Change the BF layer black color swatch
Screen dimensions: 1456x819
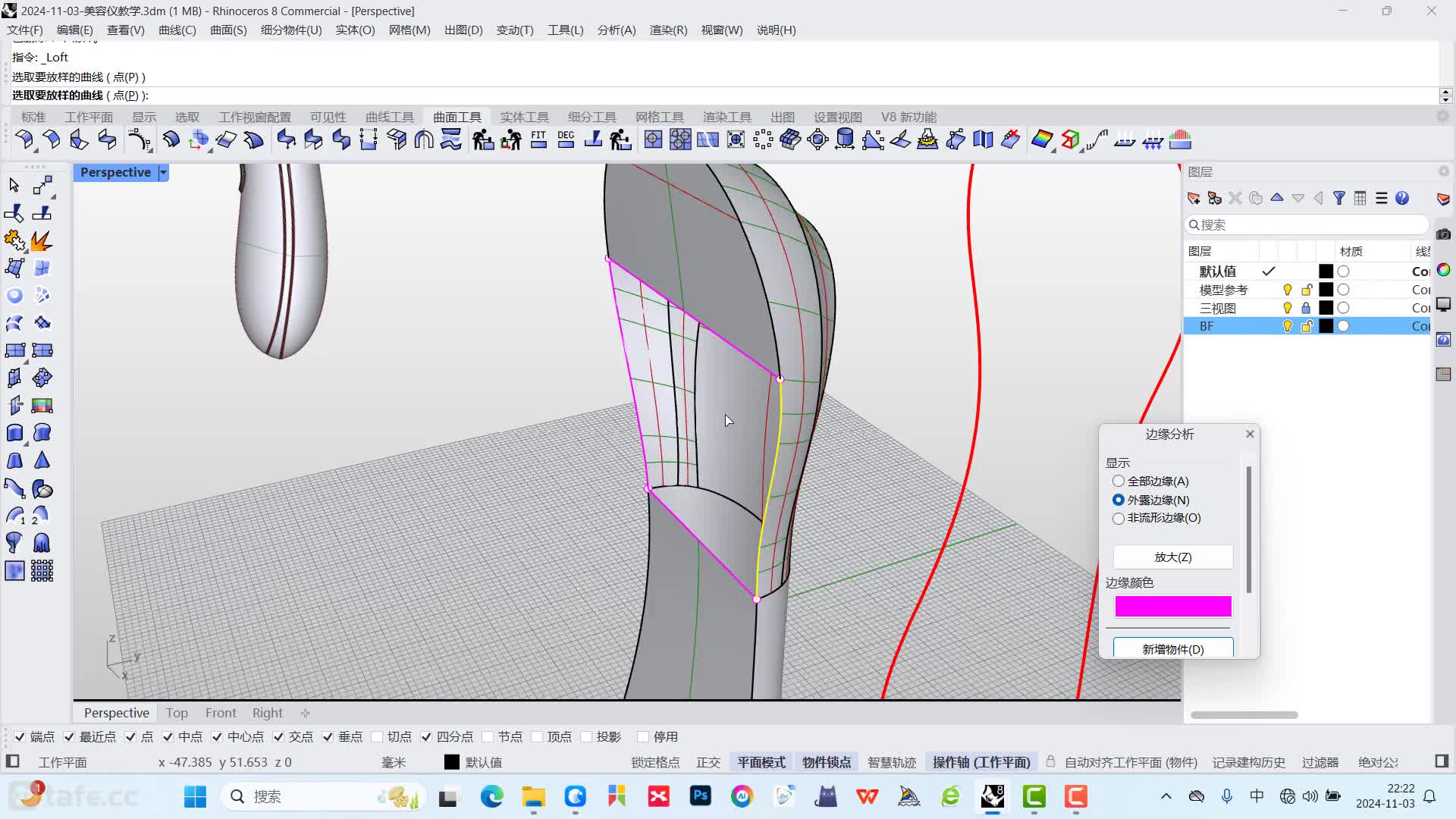(x=1326, y=326)
